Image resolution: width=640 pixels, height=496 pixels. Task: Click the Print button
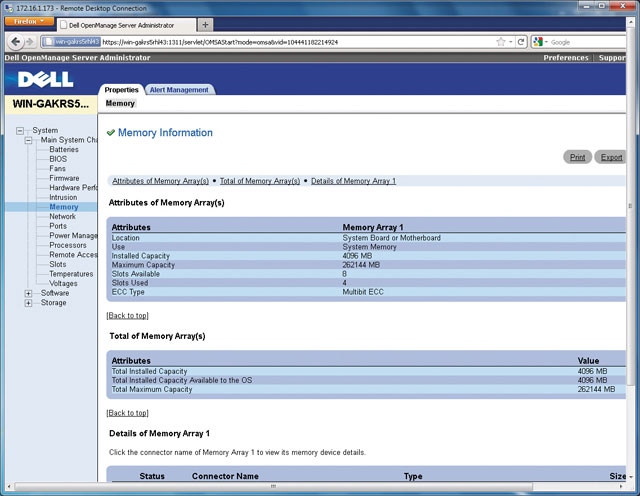(578, 157)
